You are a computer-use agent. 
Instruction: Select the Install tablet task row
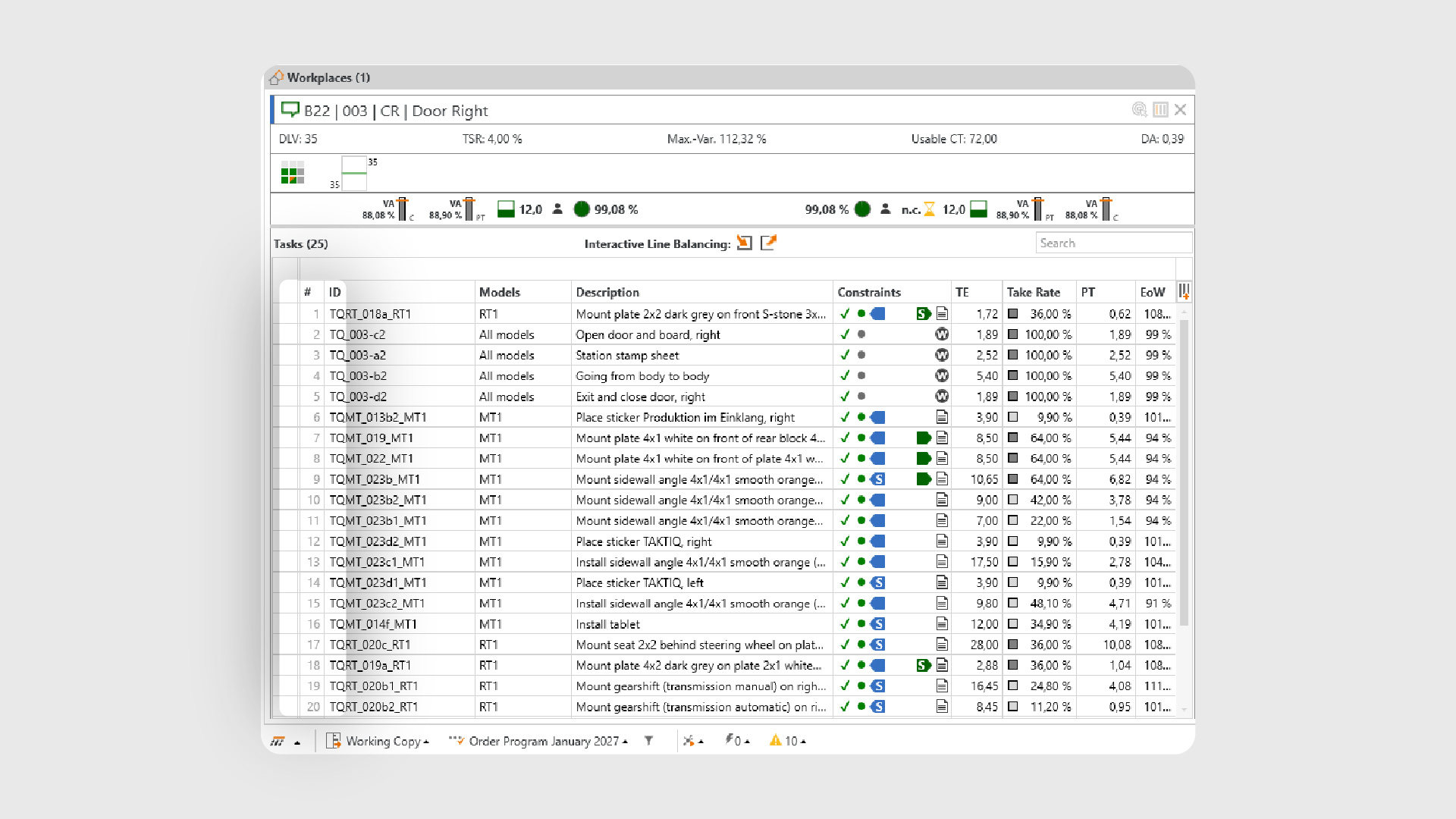pyautogui.click(x=607, y=624)
